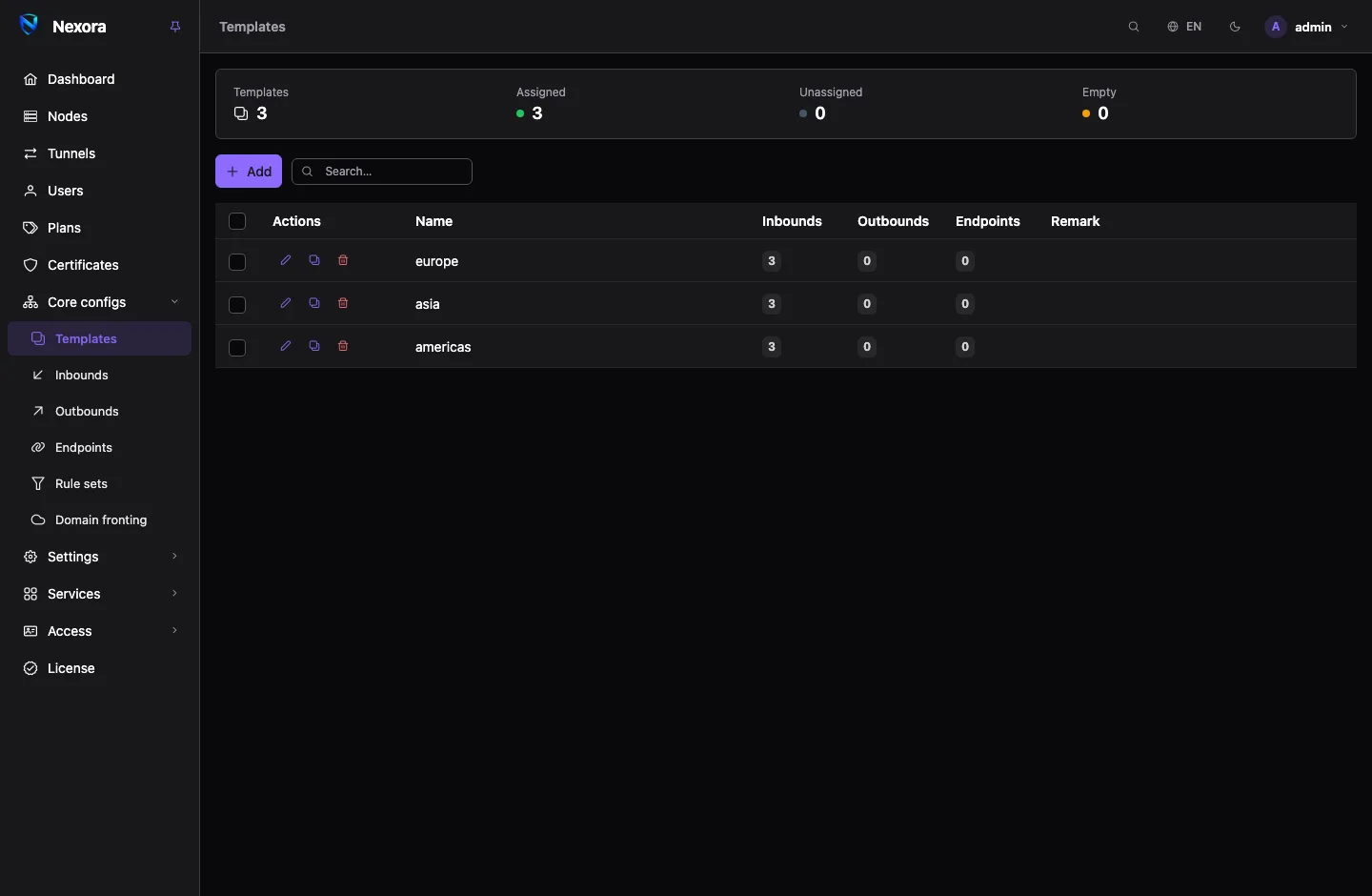Click the Add template button
Screen dimensions: 1372x896
[x=249, y=172]
